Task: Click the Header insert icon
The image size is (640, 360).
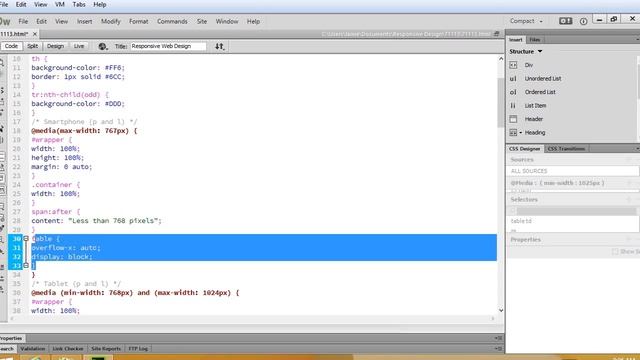Action: [513, 119]
